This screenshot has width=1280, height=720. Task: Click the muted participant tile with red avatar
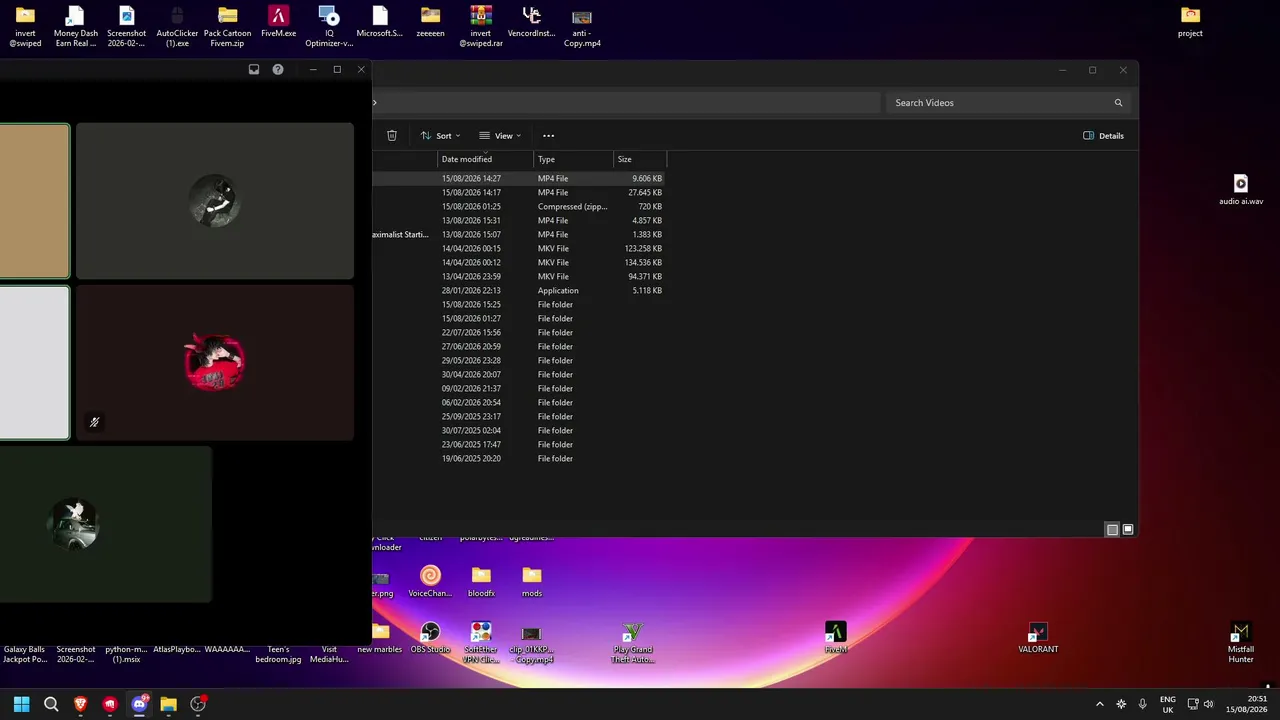click(x=215, y=362)
